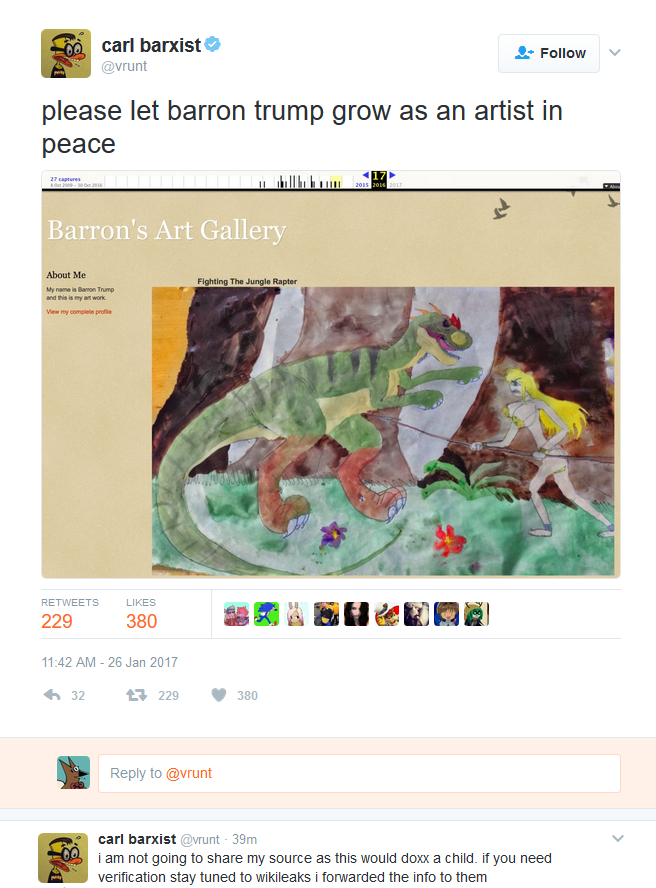View the Likes count list
This screenshot has height=888, width=656.
pyautogui.click(x=141, y=614)
